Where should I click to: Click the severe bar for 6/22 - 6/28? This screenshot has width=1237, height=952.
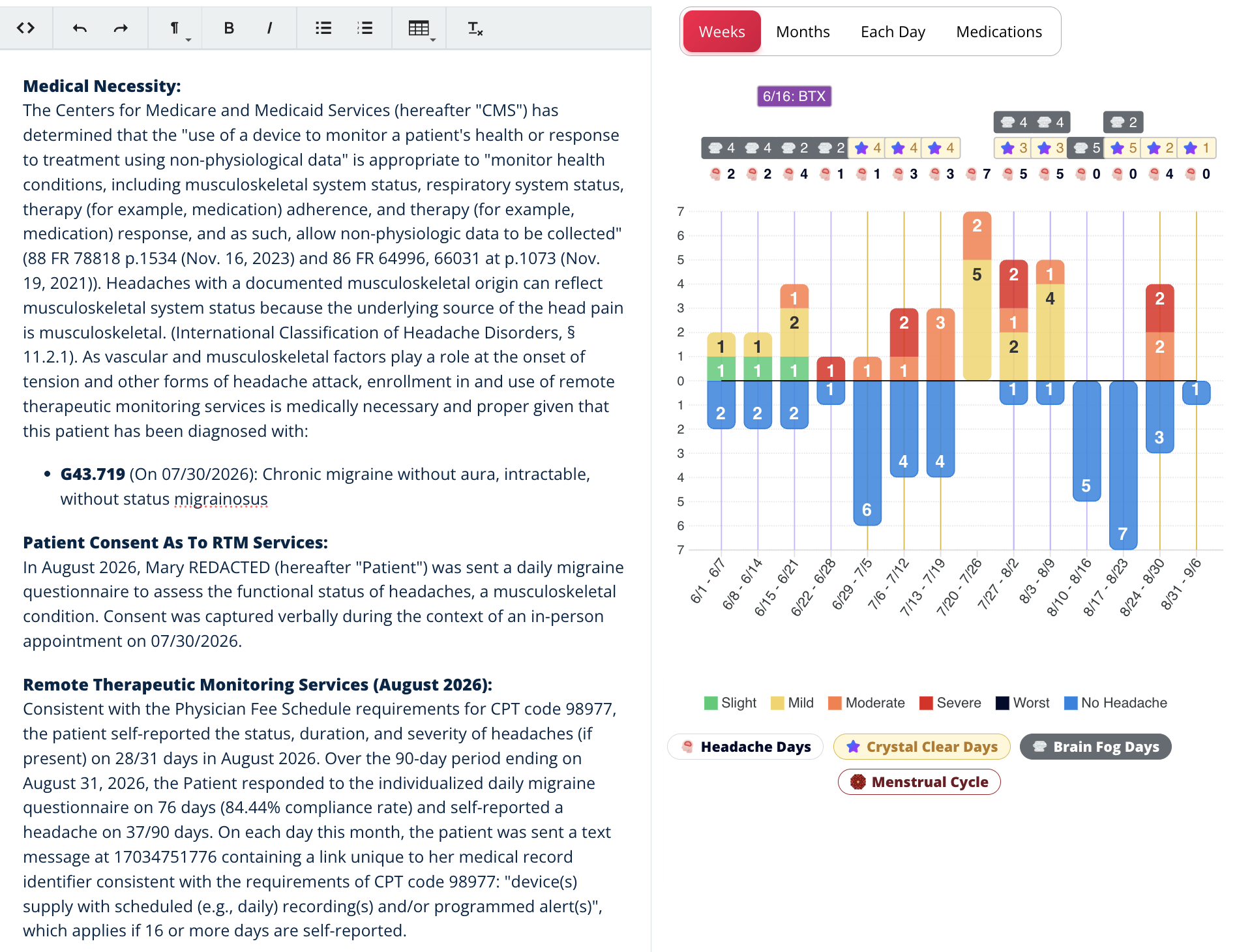[x=831, y=369]
